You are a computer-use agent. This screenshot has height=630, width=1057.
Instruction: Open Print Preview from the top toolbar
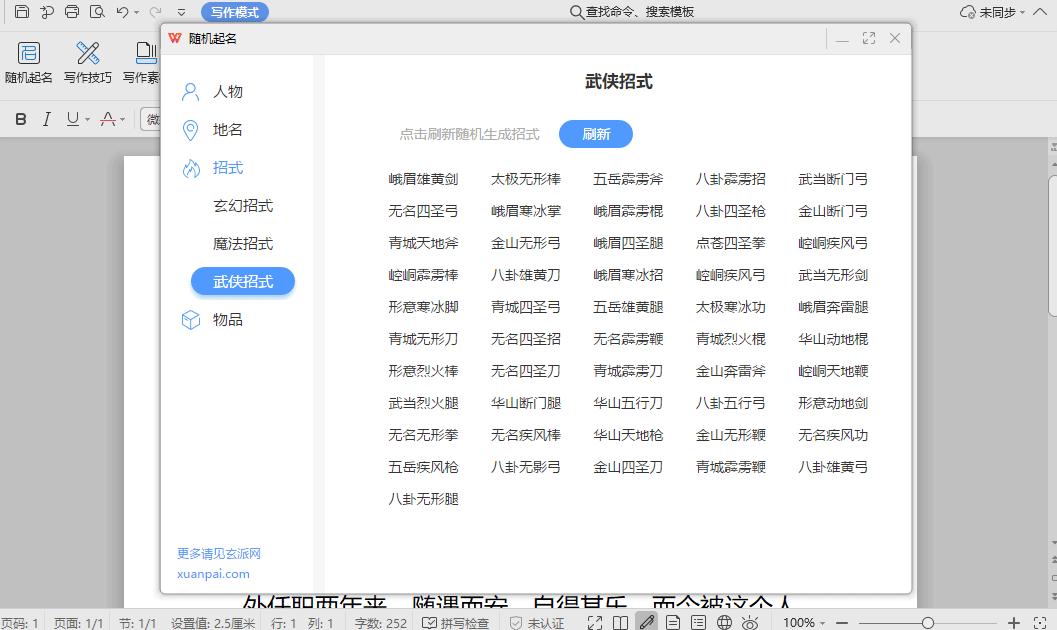[97, 12]
